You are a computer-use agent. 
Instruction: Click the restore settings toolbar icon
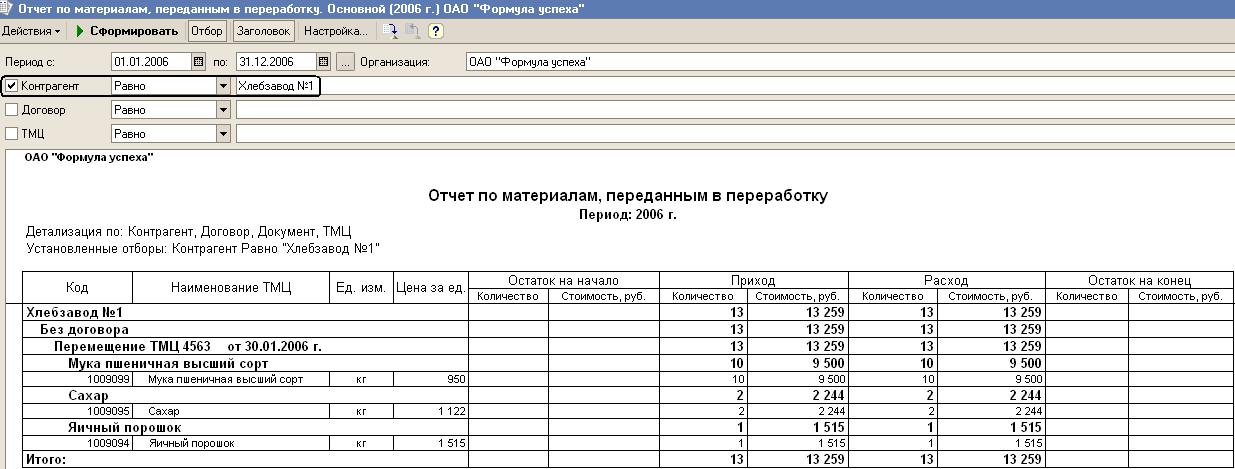click(413, 31)
